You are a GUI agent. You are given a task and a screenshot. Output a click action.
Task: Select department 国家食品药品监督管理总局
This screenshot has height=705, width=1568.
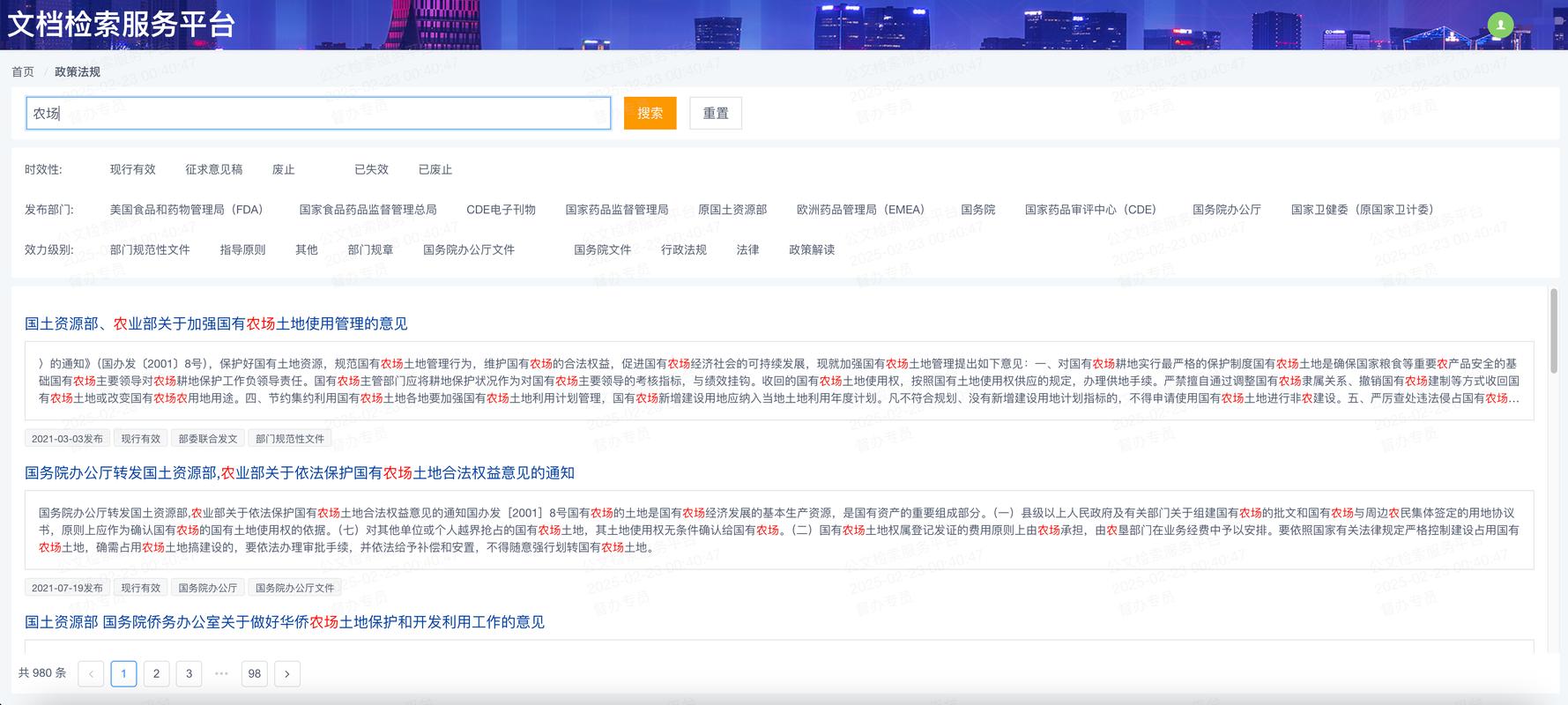368,210
